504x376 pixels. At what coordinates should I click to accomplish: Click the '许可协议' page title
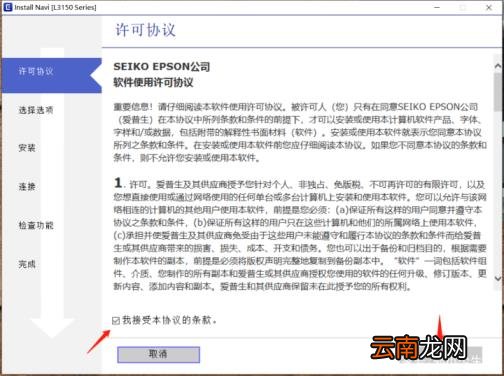[x=145, y=30]
